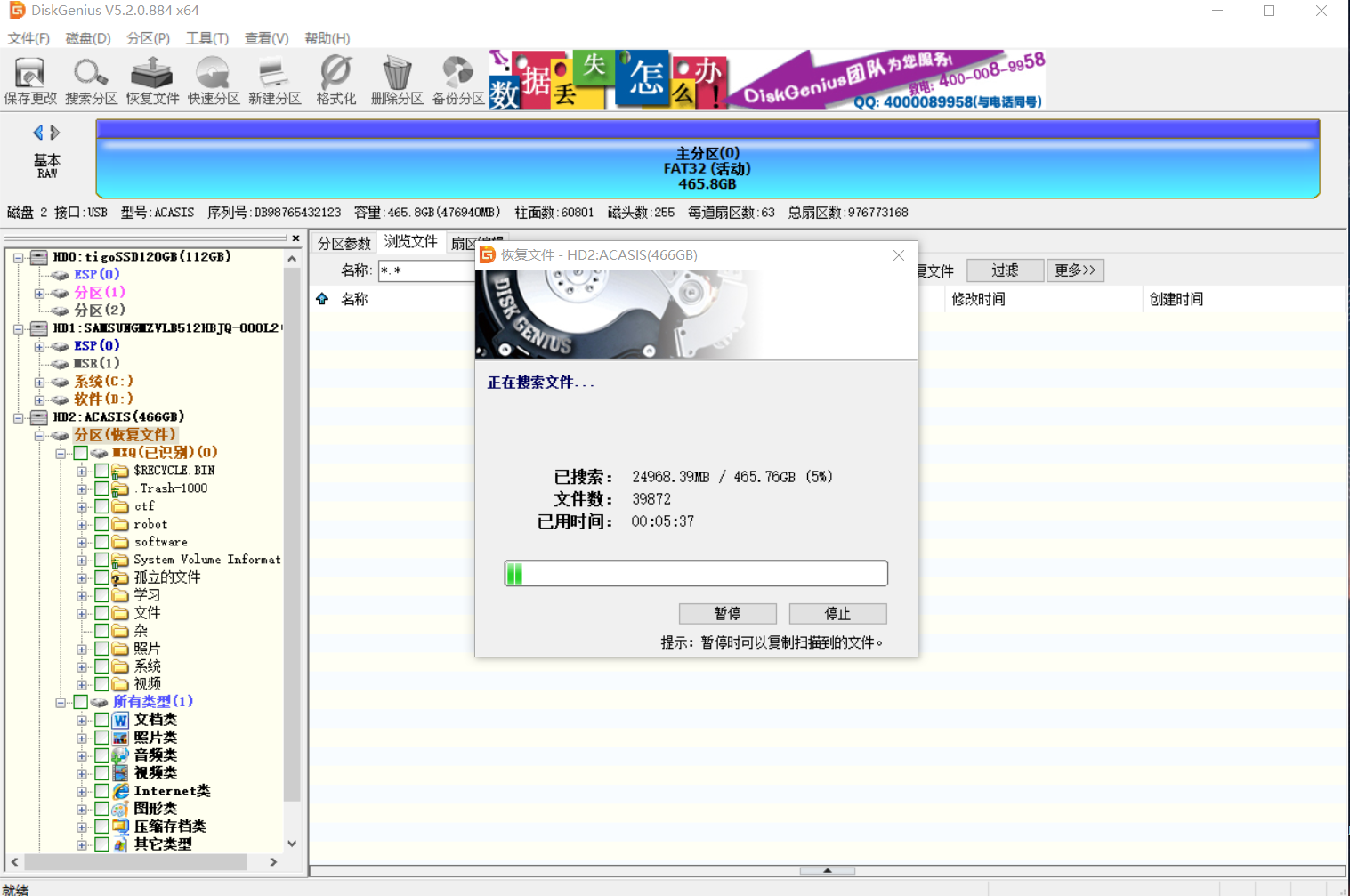1350x896 pixels.
Task: Switch to the 分区参数 tab
Action: (344, 243)
